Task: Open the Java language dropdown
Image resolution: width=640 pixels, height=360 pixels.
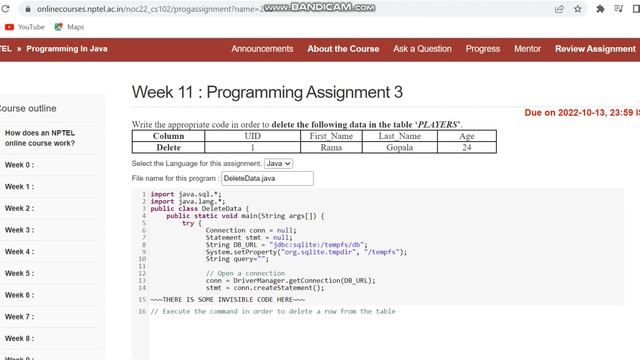Action: coord(278,164)
